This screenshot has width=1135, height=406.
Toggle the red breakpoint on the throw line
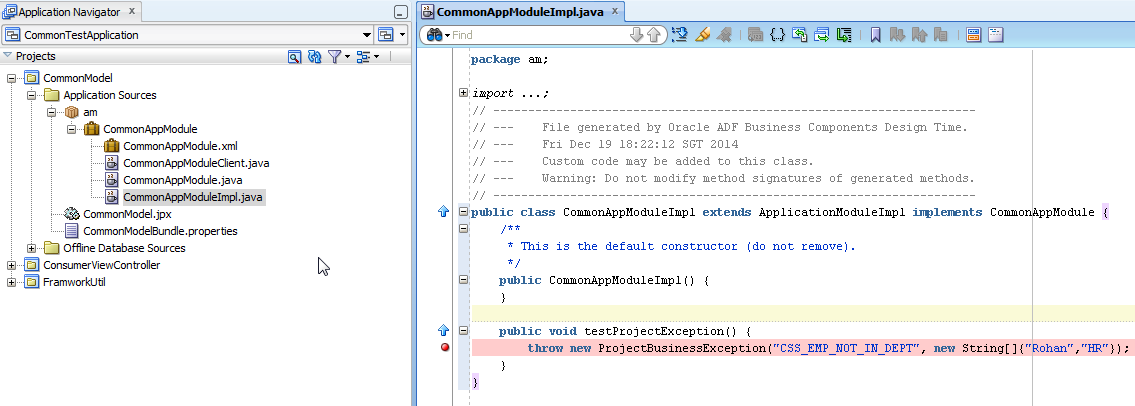445,347
